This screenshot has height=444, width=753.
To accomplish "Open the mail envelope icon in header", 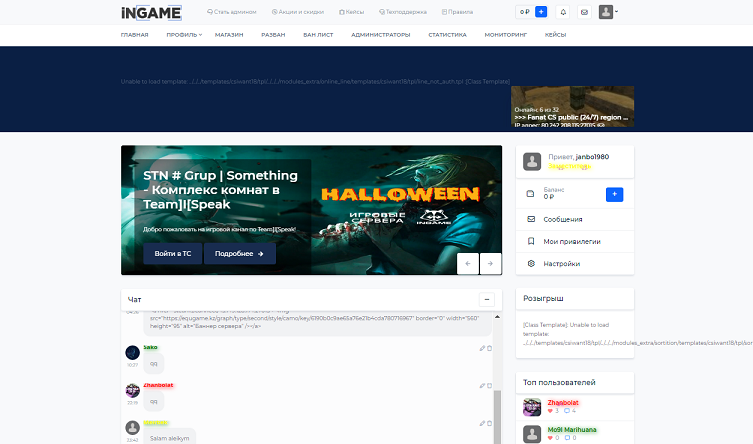I will (x=584, y=12).
